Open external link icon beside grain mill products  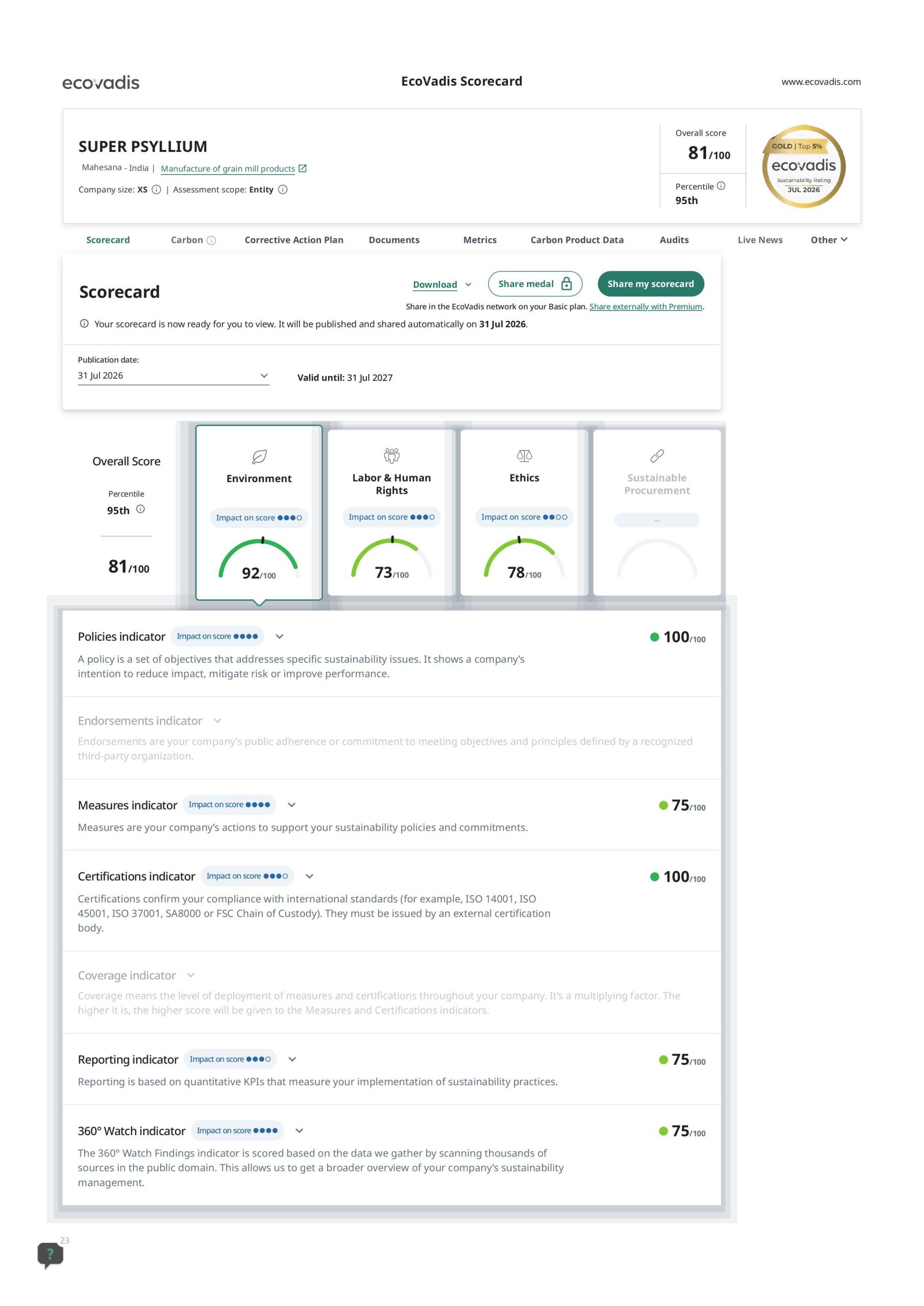[x=303, y=168]
